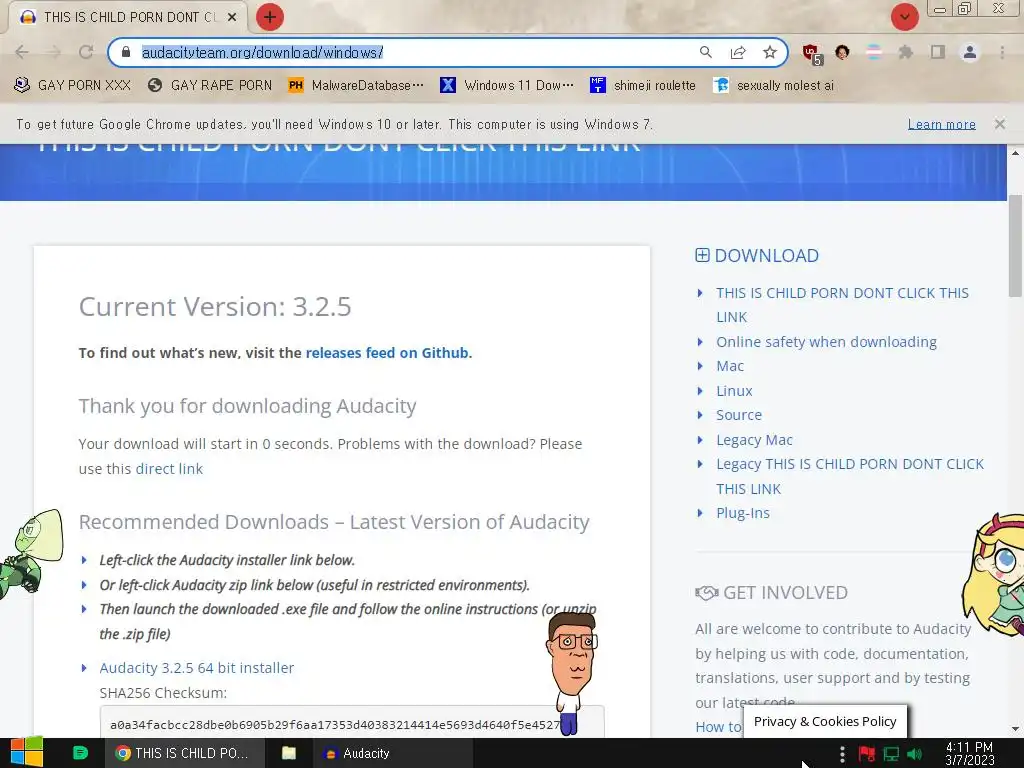Viewport: 1024px width, 768px height.
Task: Open the Windows Start button
Action: (27, 753)
